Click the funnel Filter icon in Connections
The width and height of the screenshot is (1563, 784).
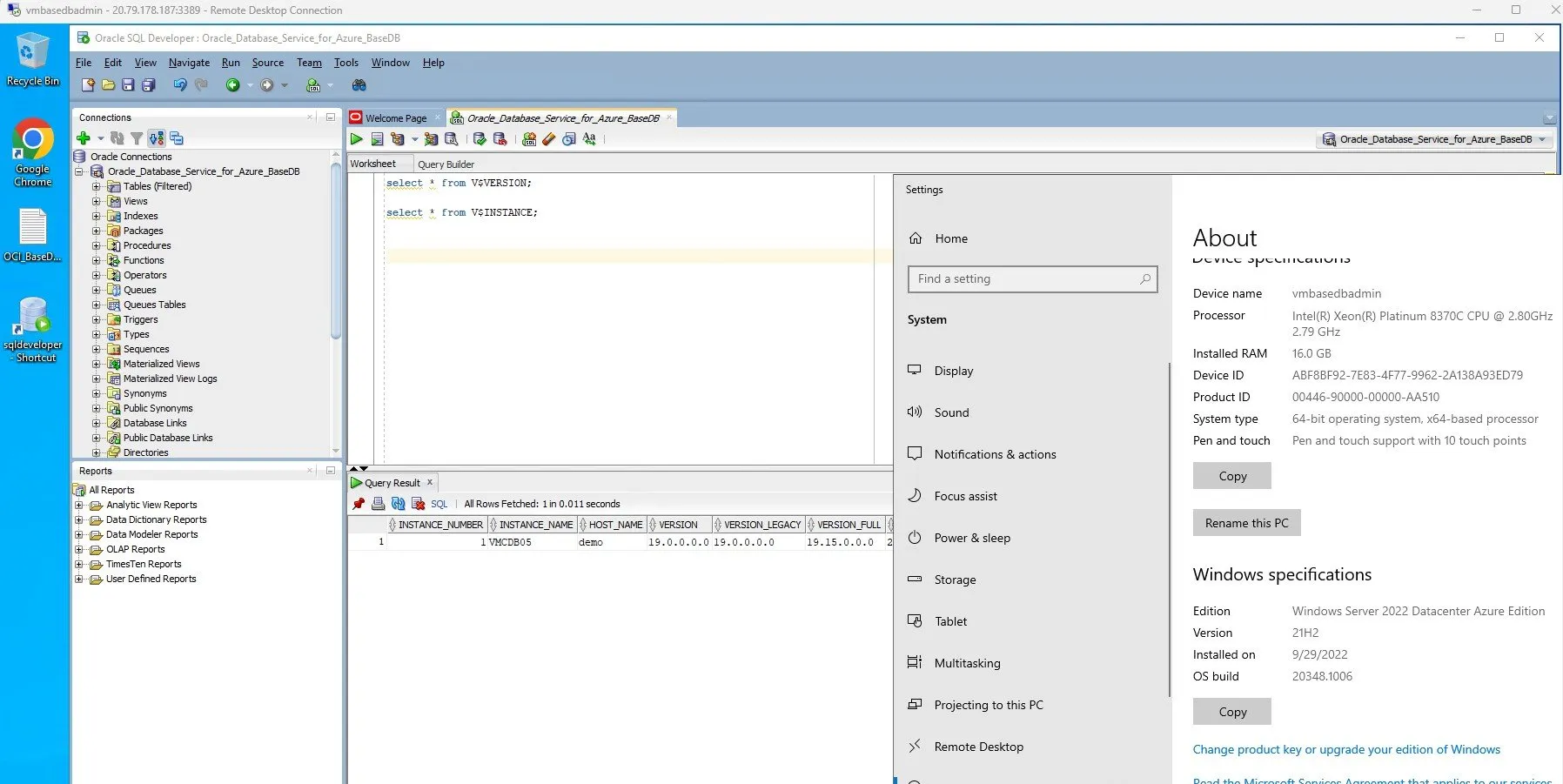point(137,138)
